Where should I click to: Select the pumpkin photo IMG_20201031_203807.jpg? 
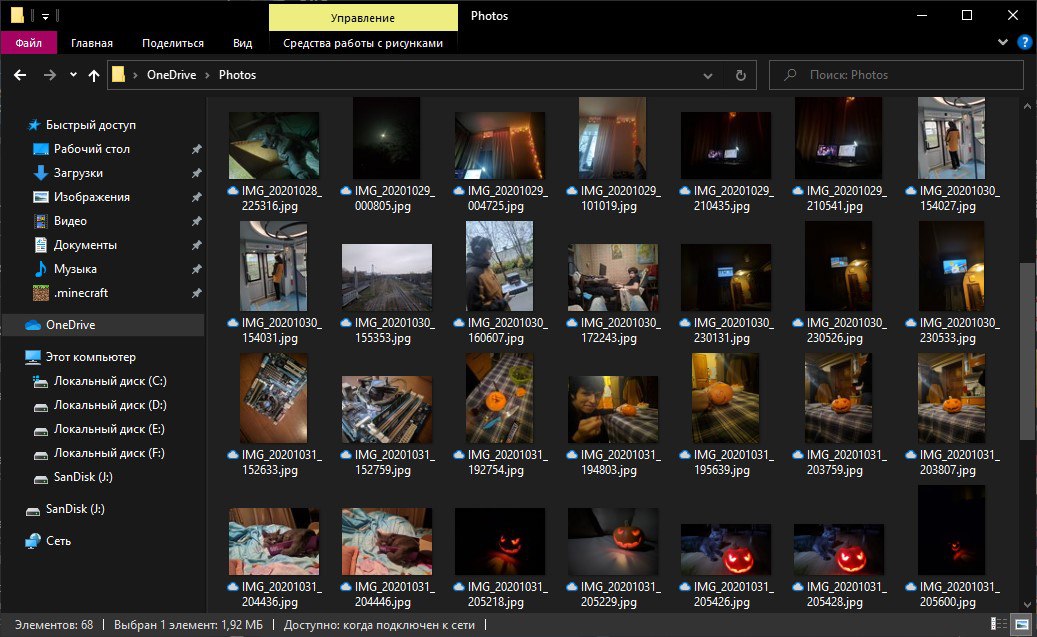click(x=951, y=398)
